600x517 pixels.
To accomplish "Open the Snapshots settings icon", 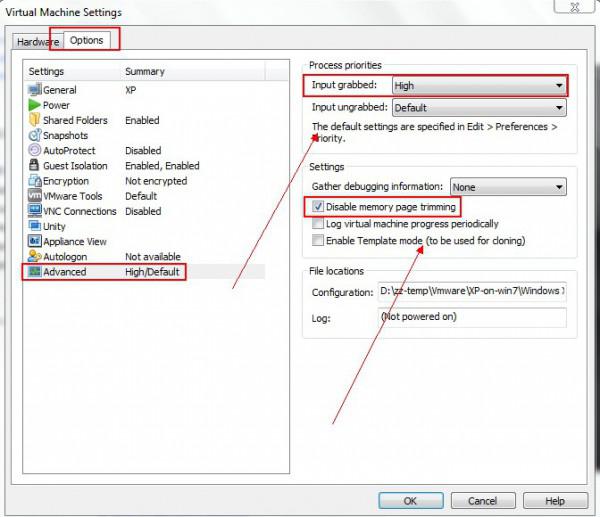I will pos(34,135).
